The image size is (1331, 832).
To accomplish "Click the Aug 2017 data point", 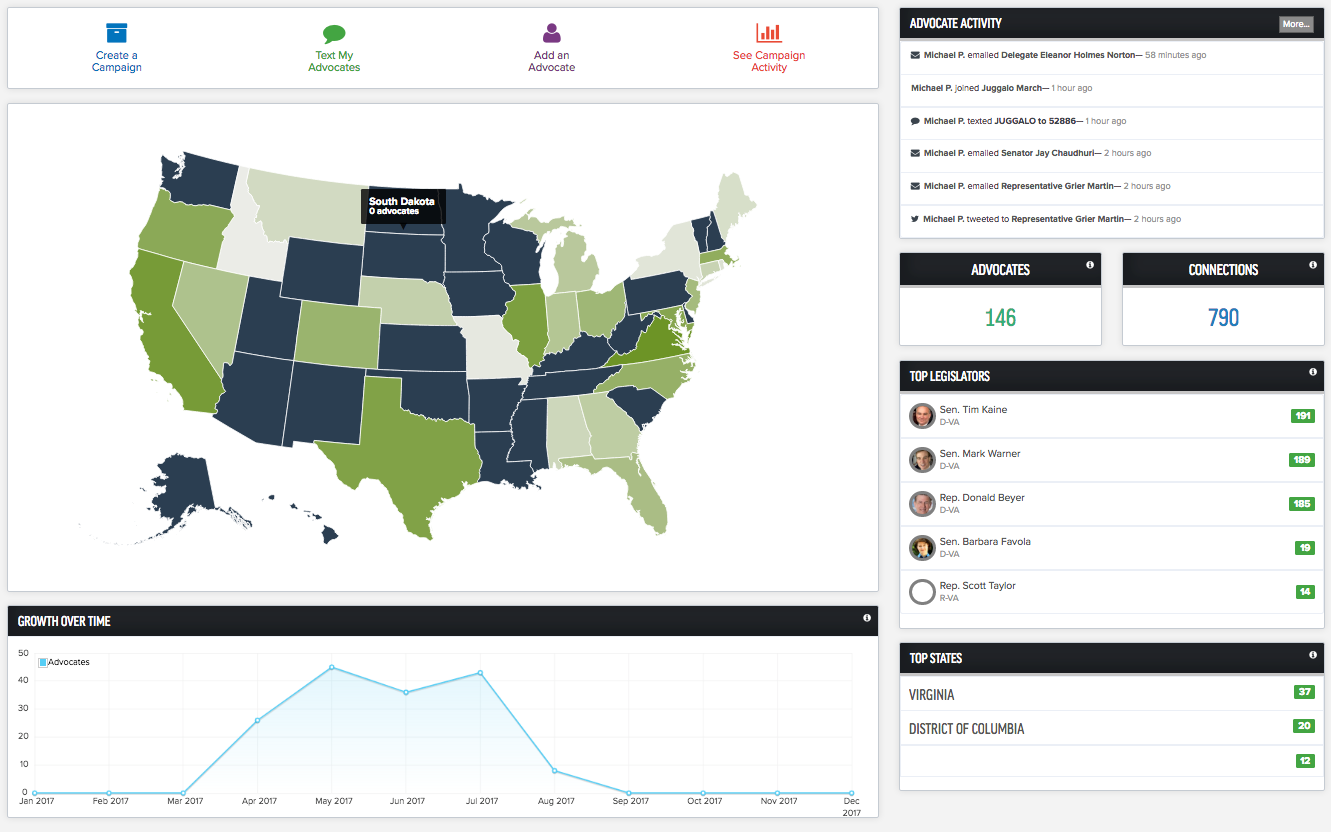I will pos(554,771).
